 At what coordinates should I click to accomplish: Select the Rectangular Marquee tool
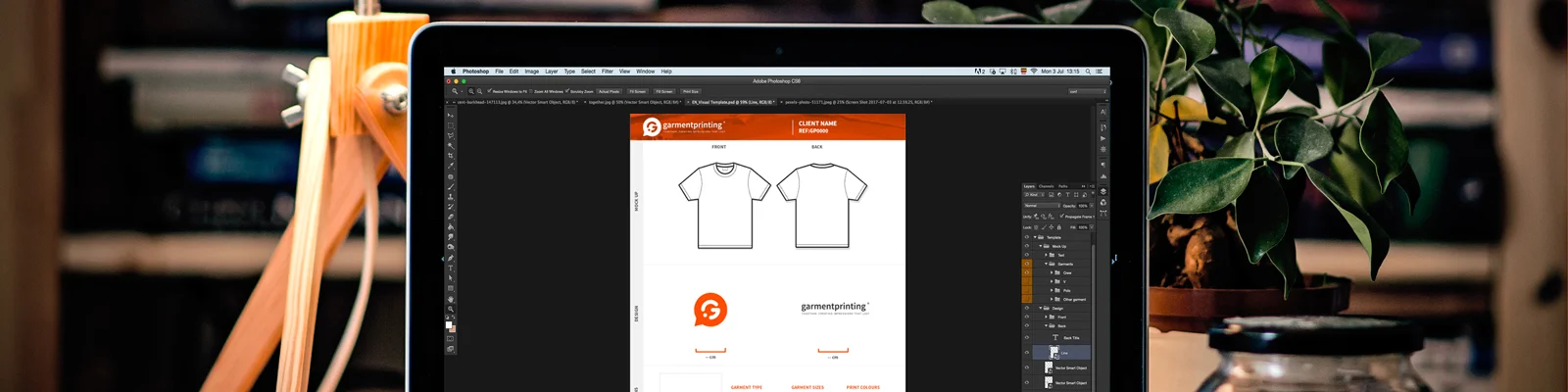(451, 125)
